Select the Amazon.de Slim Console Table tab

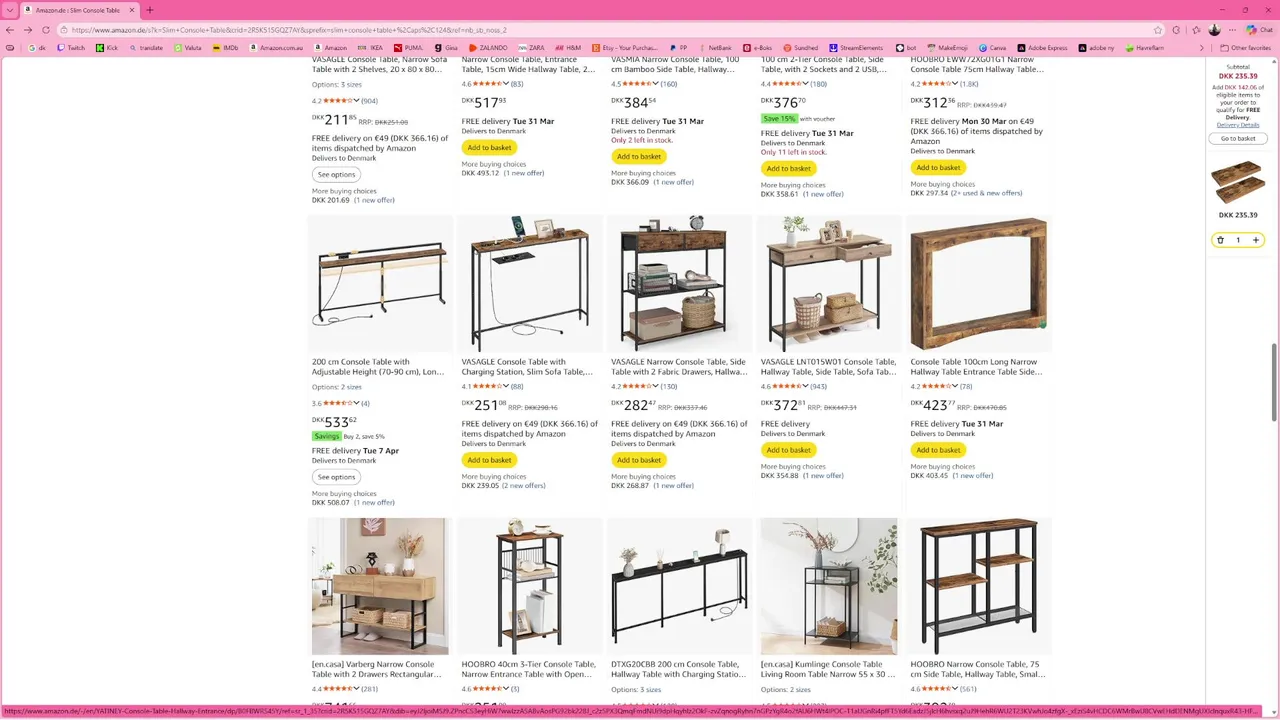[78, 10]
